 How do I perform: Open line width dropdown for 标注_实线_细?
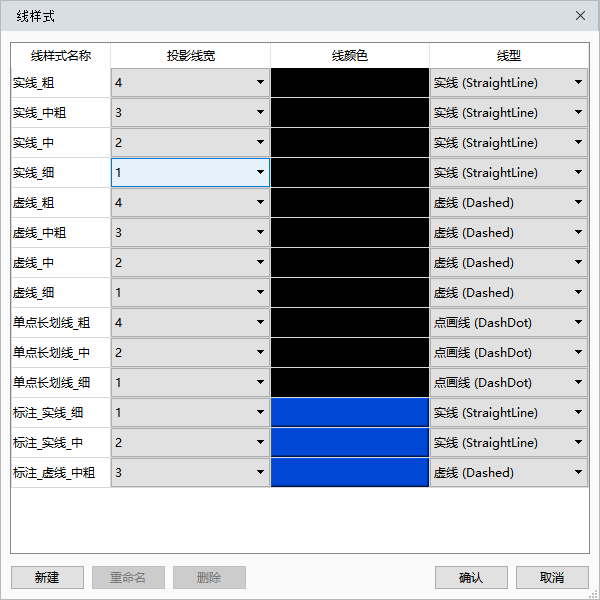(x=190, y=412)
